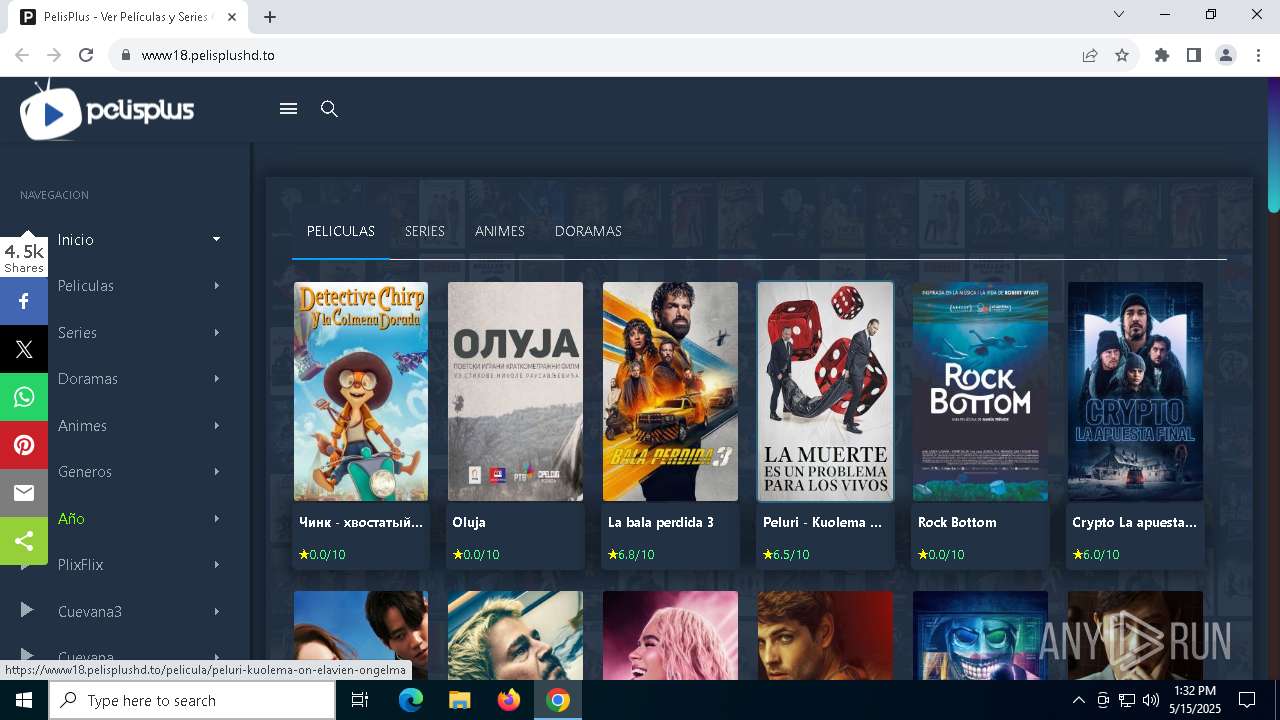Viewport: 1280px width, 720px height.
Task: Click the PelisPlus logo
Action: point(107,110)
